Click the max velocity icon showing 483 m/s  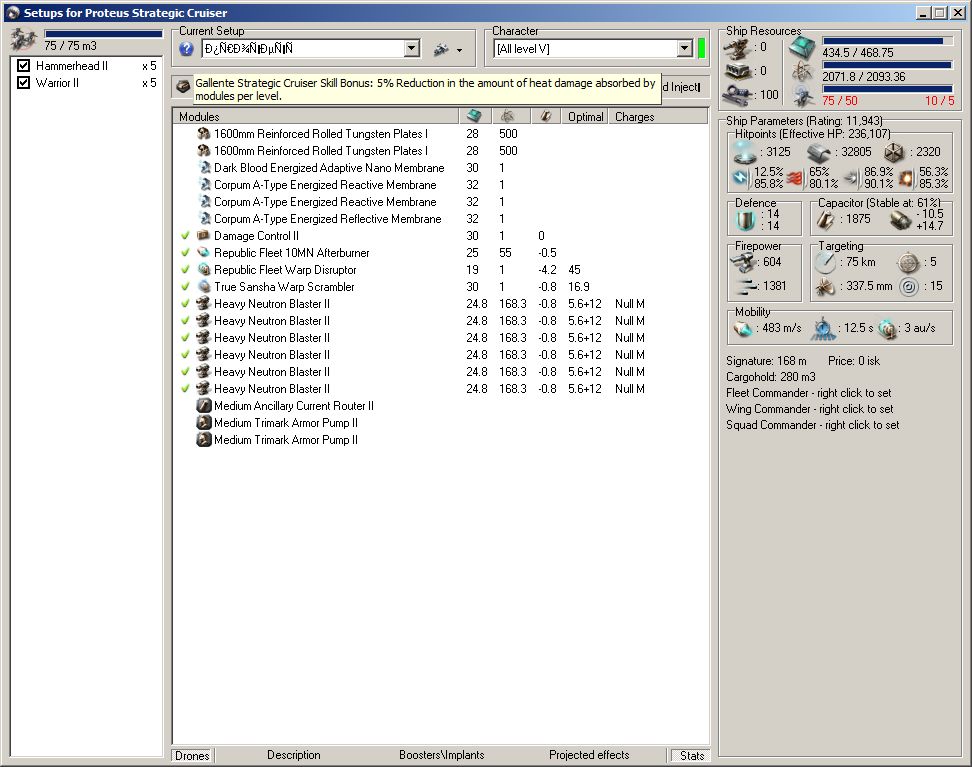(x=743, y=329)
